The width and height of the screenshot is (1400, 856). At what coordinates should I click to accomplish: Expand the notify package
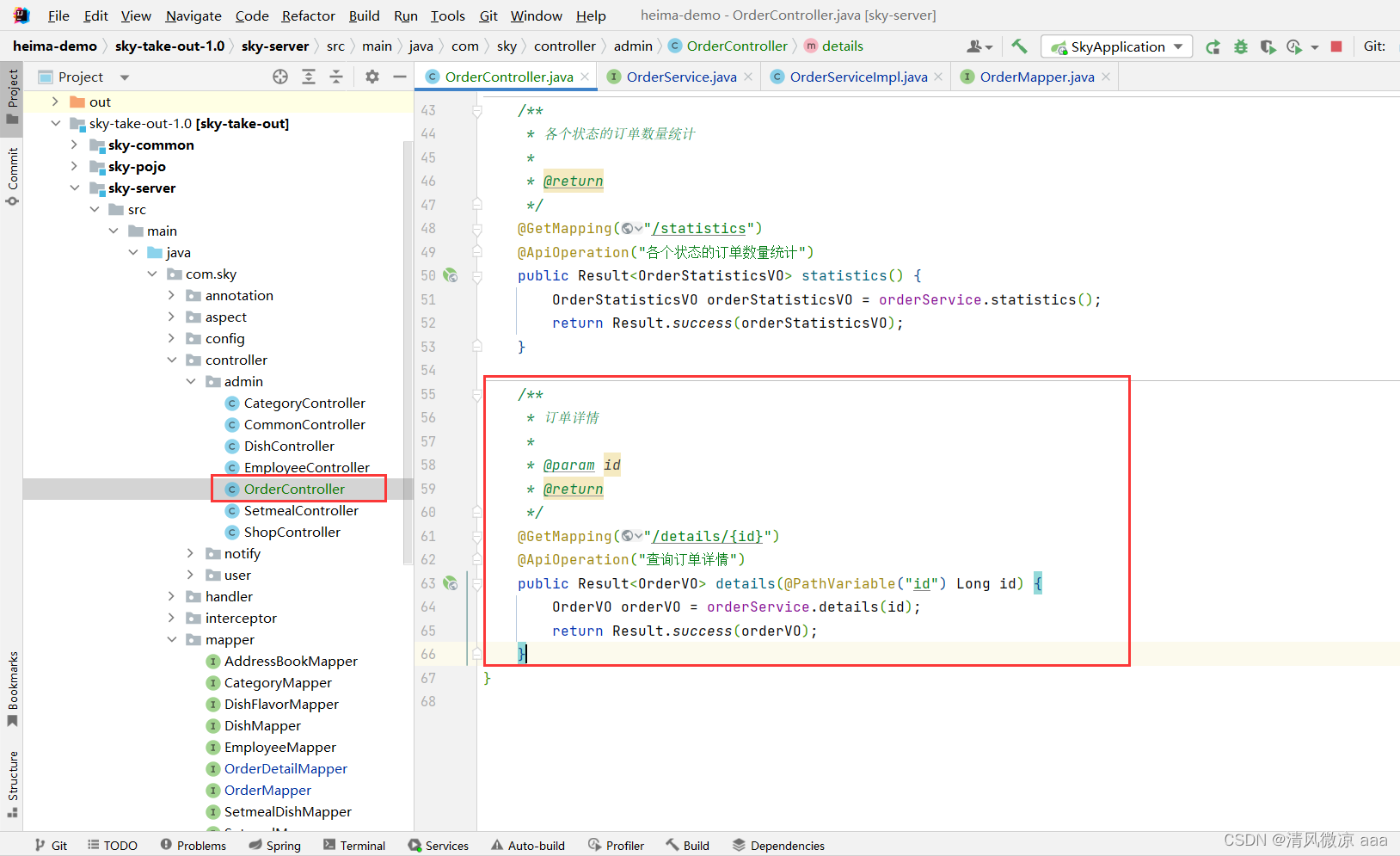click(x=191, y=553)
